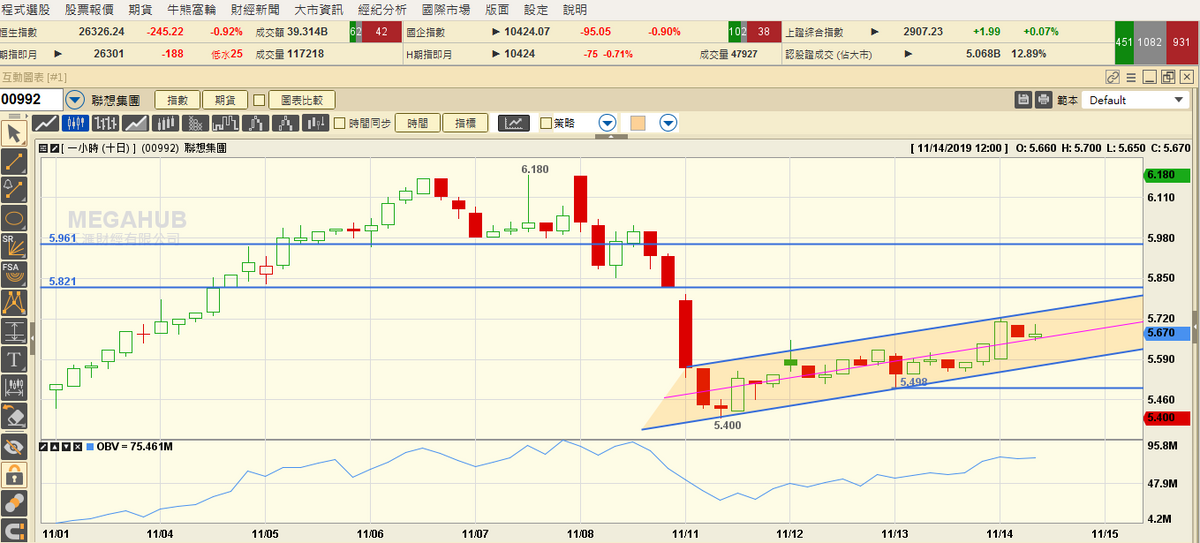This screenshot has height=543, width=1200.
Task: Open stock code dropdown next to 00992
Action: 76,100
